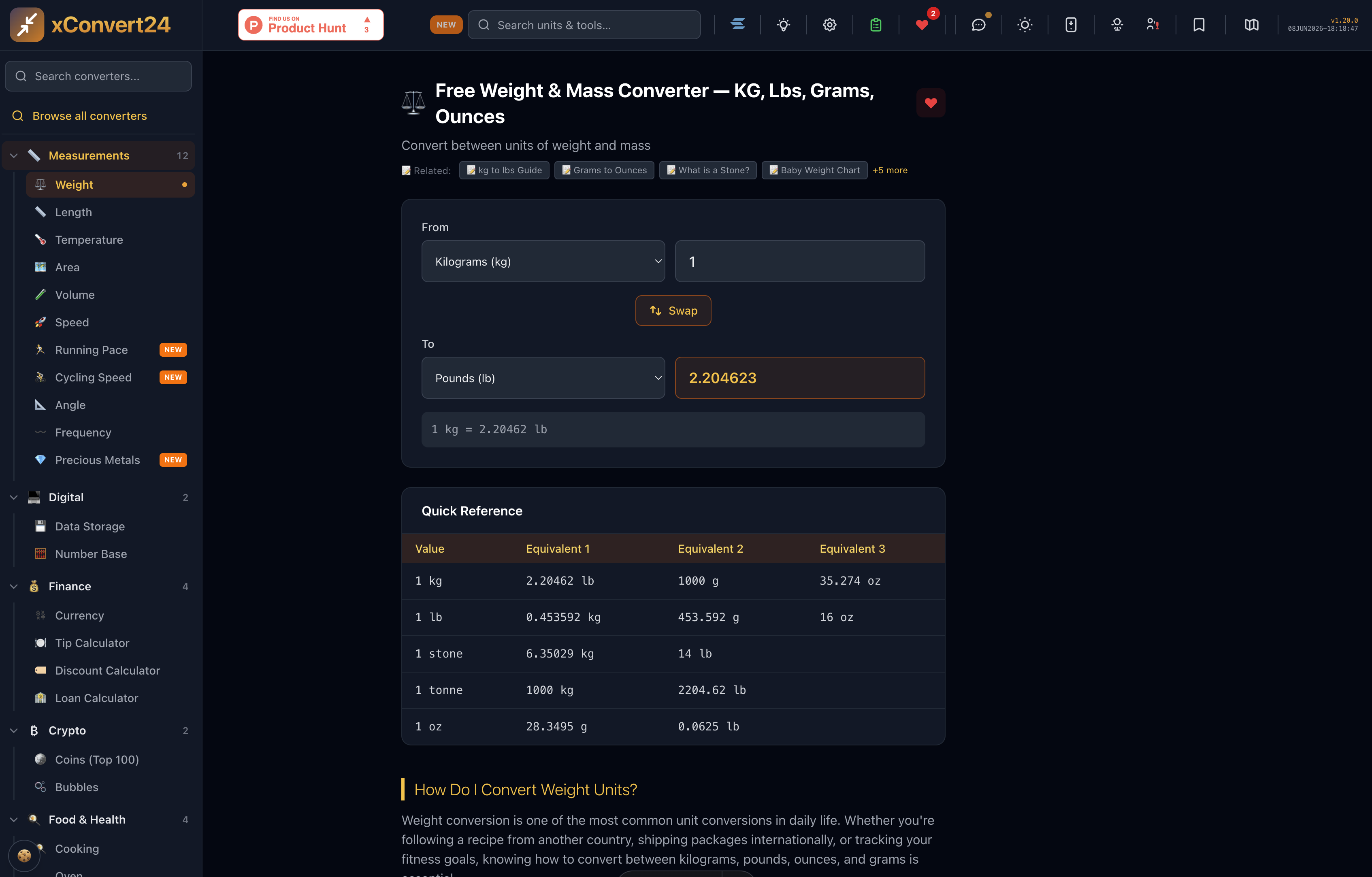Image resolution: width=1372 pixels, height=877 pixels.
Task: Click the webcam-style icon in header
Action: 1117,25
